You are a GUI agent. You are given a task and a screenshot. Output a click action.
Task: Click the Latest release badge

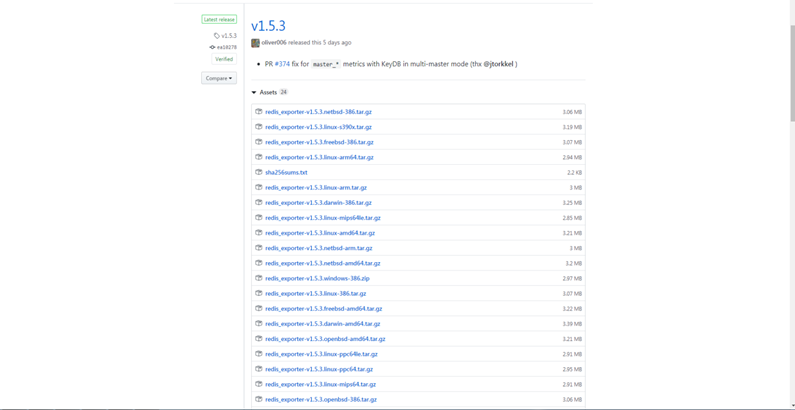(219, 19)
